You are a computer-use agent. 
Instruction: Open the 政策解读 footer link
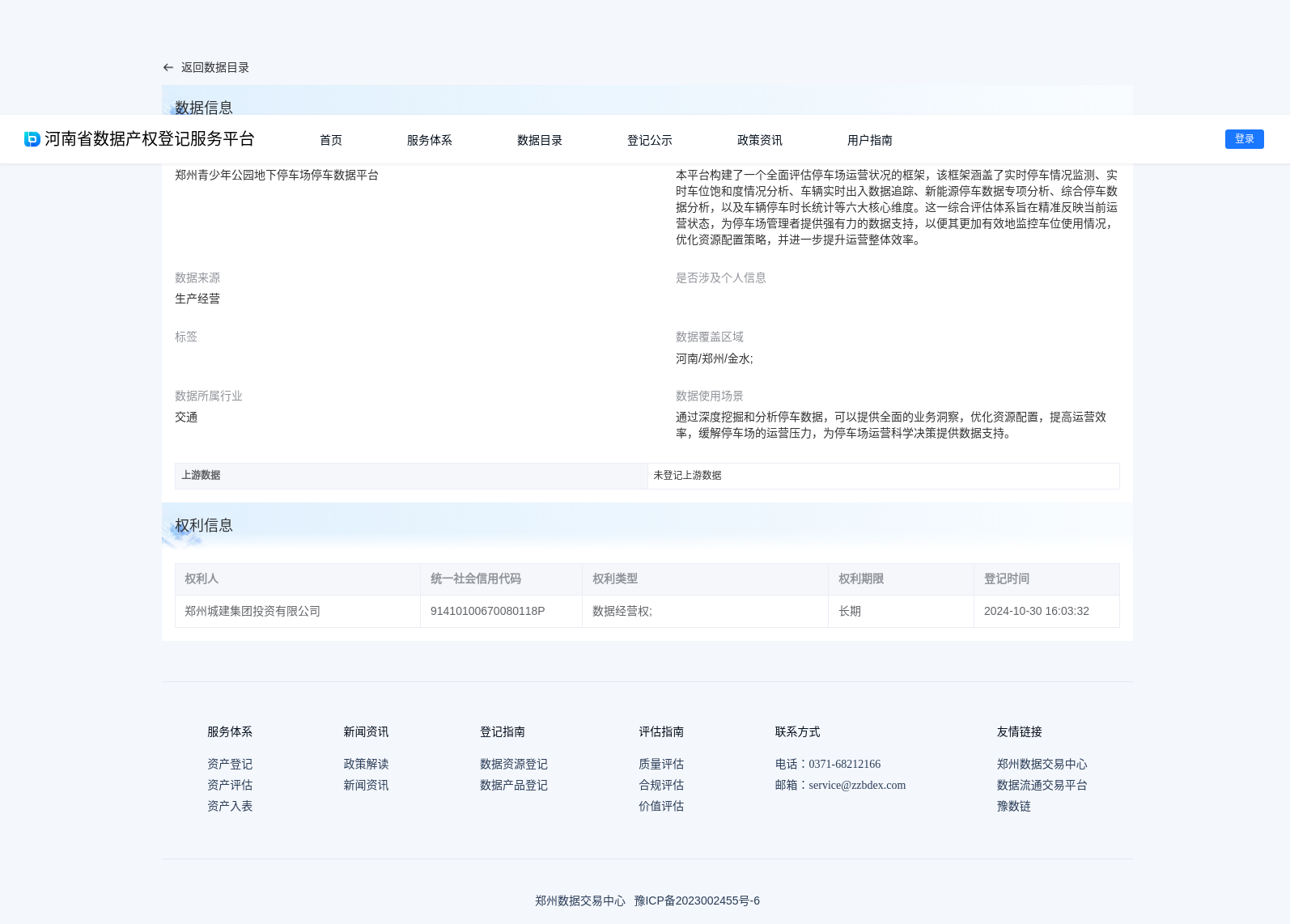coord(366,764)
